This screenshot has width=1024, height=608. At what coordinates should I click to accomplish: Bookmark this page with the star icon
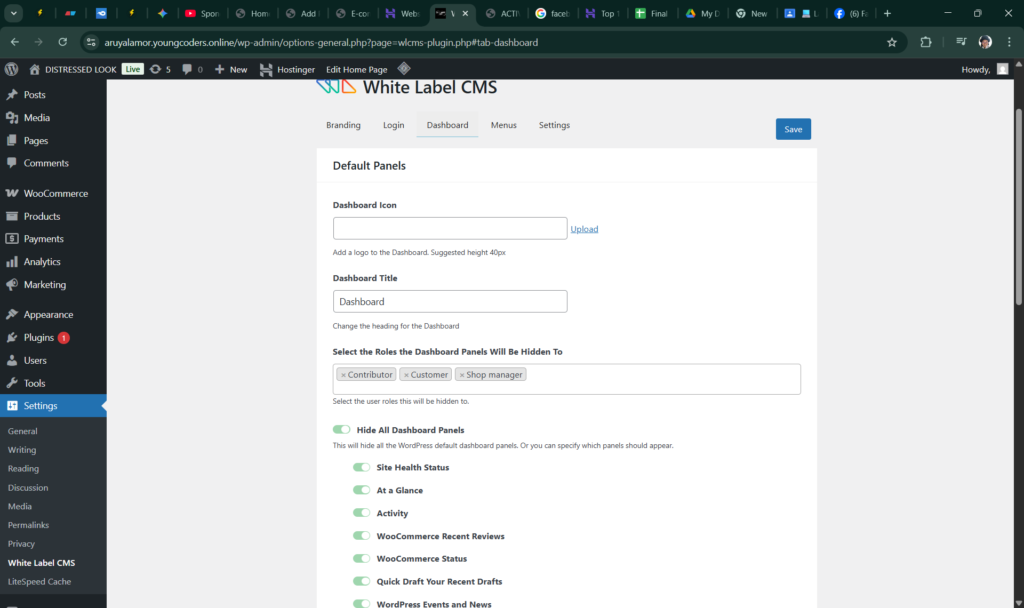pos(891,43)
